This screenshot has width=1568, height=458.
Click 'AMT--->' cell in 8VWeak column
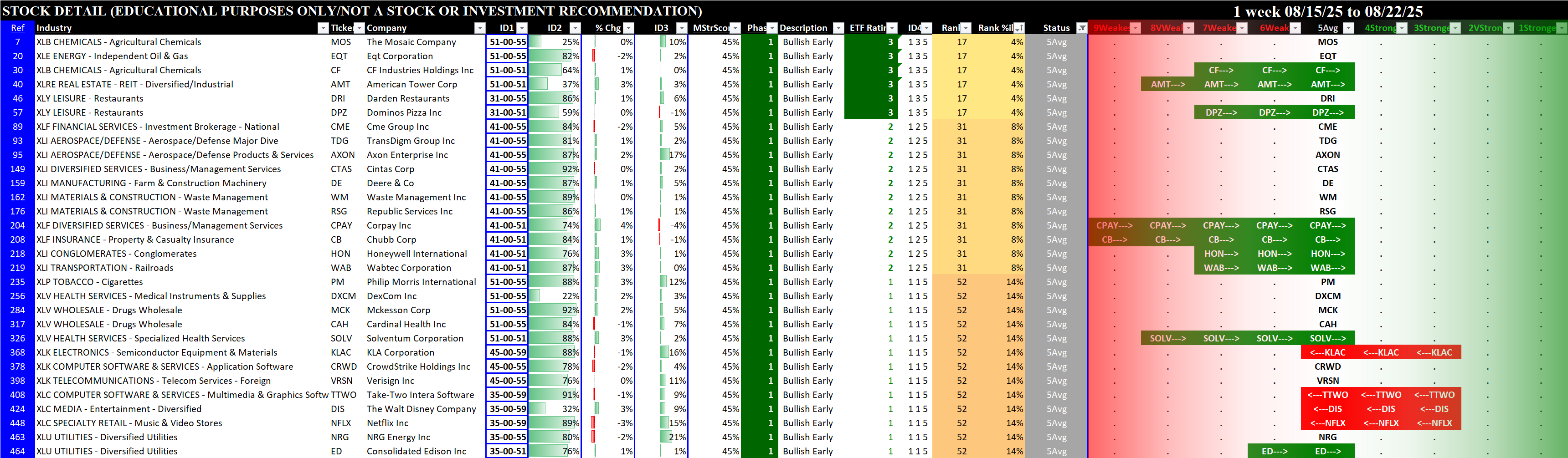pyautogui.click(x=1167, y=85)
